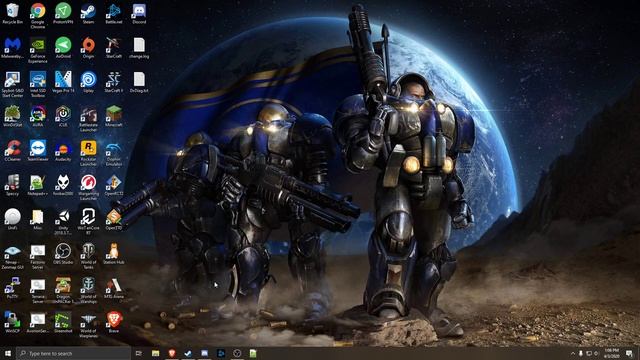The image size is (640, 360).
Task: Click the World of Warships shortcut
Action: coord(88,290)
